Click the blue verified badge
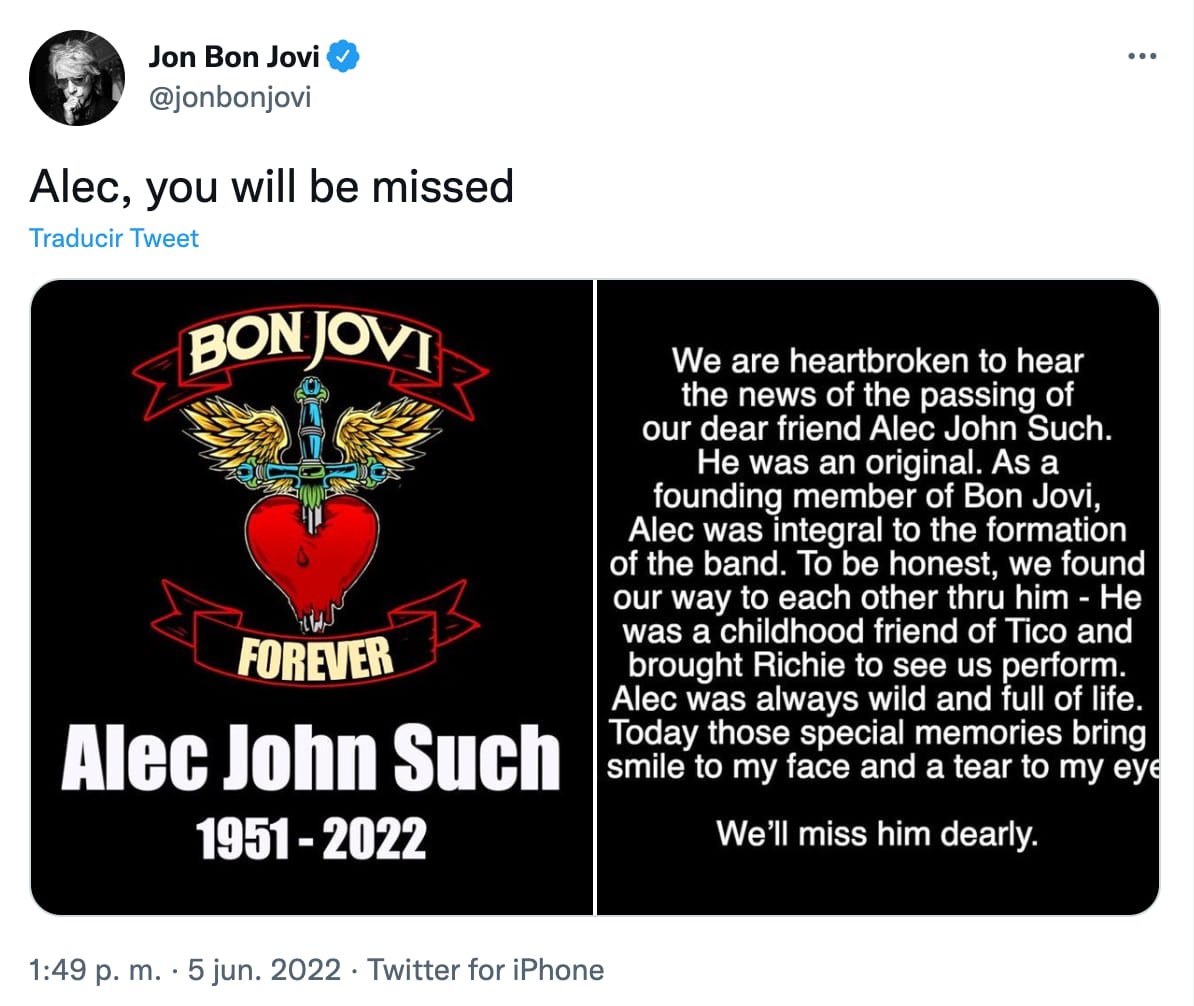This screenshot has width=1194, height=1006. tap(344, 57)
